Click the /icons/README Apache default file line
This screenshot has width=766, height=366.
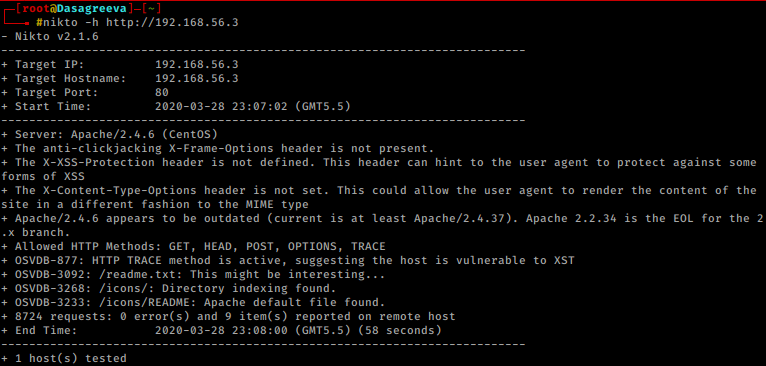[193, 302]
